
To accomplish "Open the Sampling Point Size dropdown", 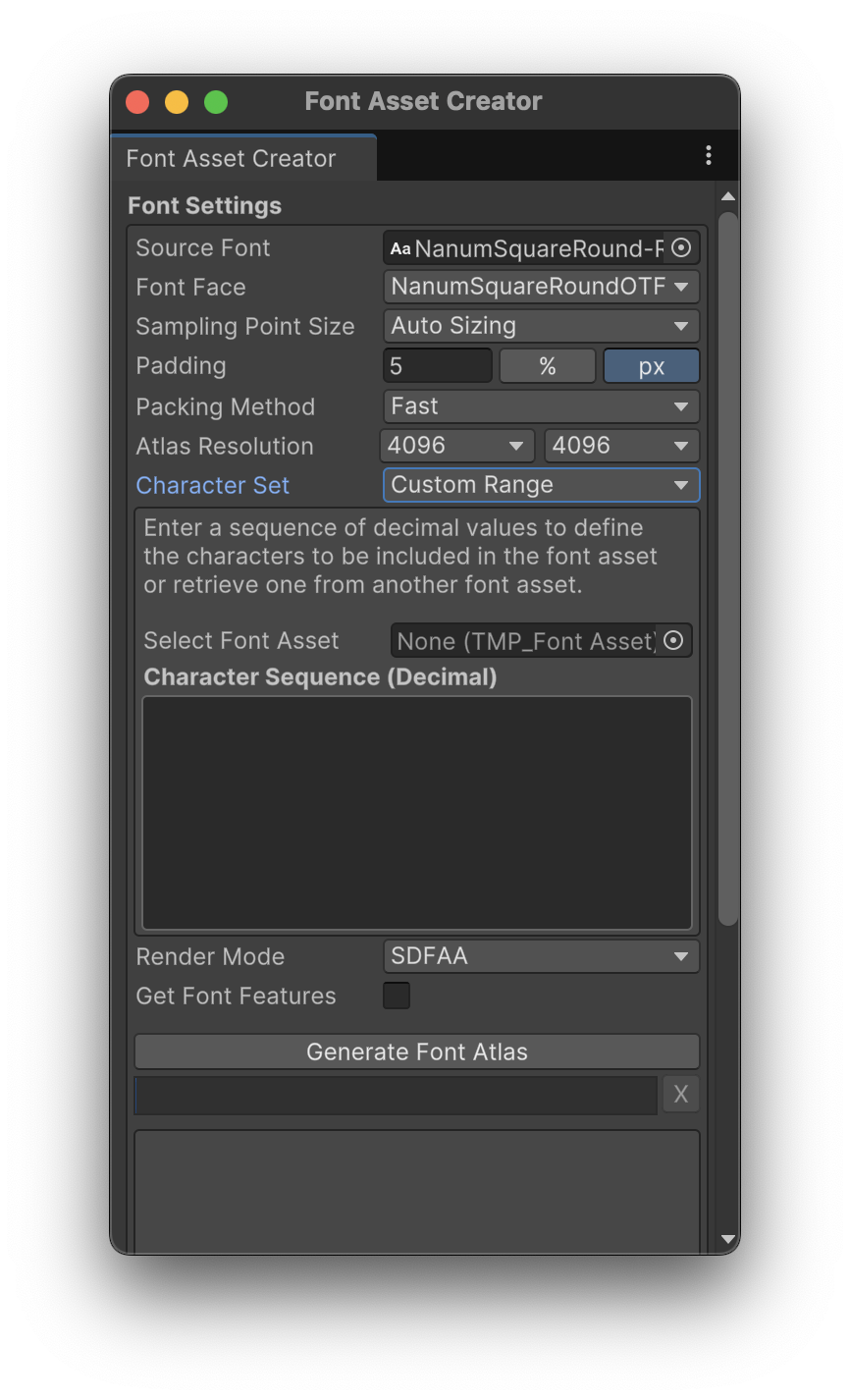I will [541, 326].
